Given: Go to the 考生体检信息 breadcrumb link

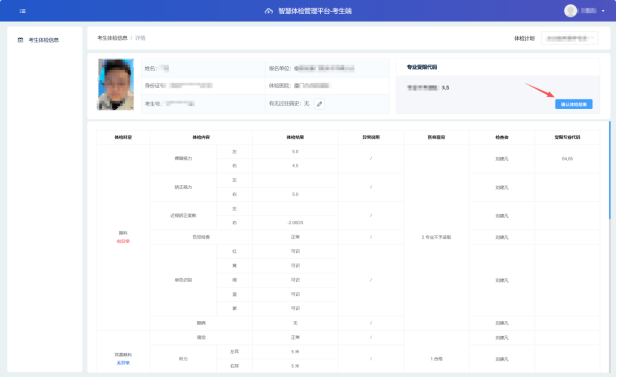Looking at the screenshot, I should (113, 38).
